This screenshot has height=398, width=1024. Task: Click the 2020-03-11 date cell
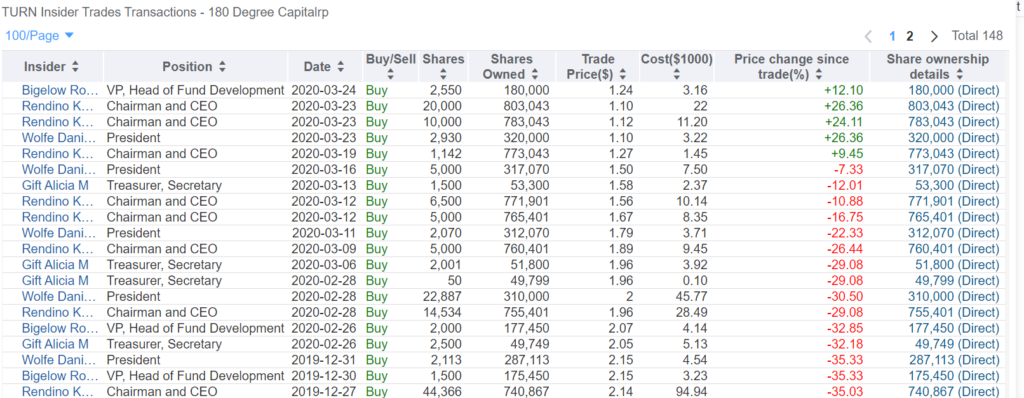click(325, 233)
